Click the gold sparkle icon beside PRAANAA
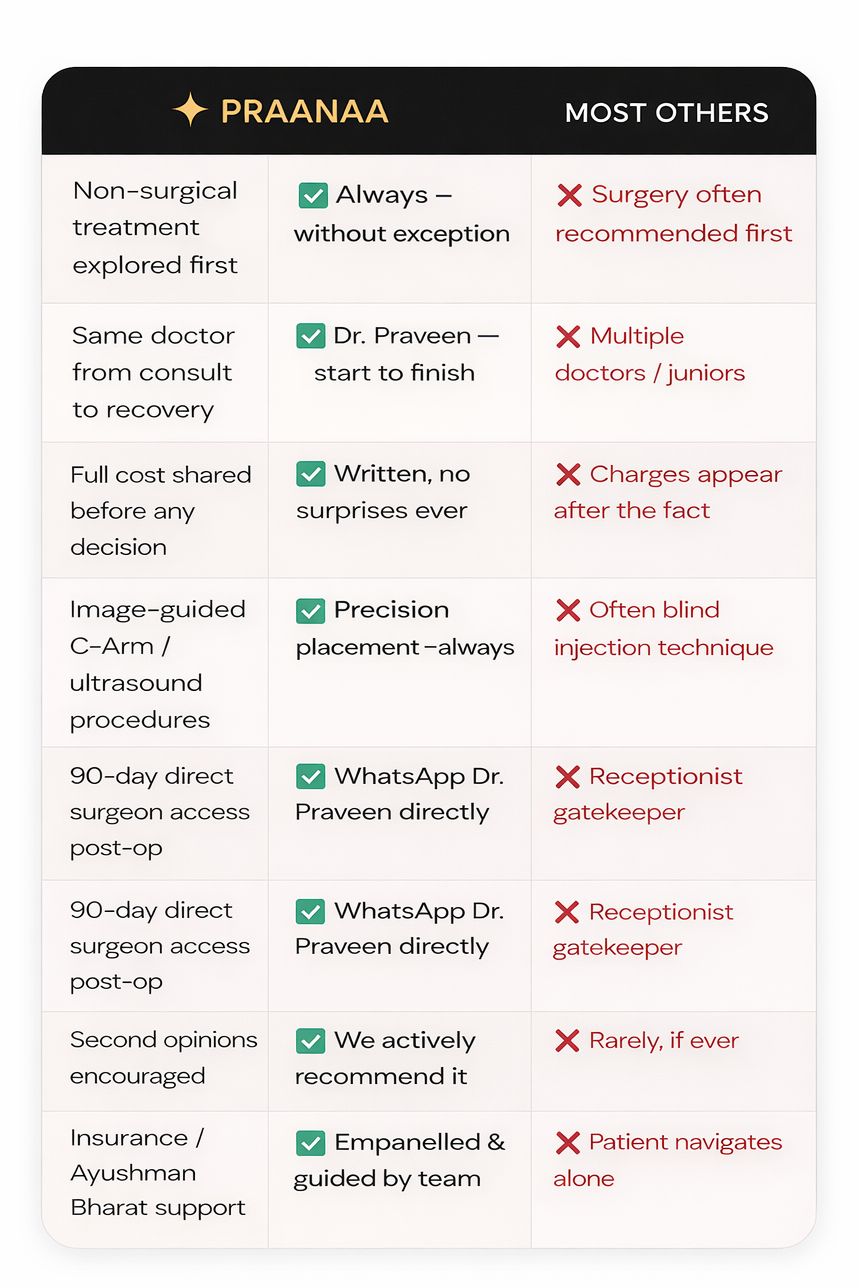858x1288 pixels. pos(190,110)
